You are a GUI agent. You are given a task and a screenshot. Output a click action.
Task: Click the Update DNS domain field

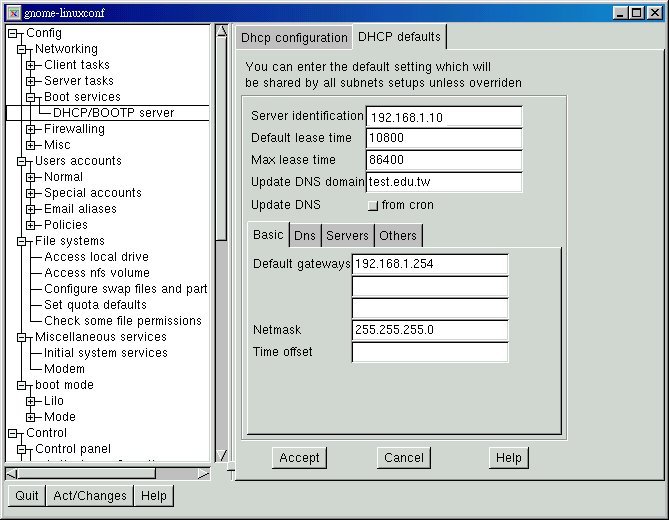pos(444,182)
